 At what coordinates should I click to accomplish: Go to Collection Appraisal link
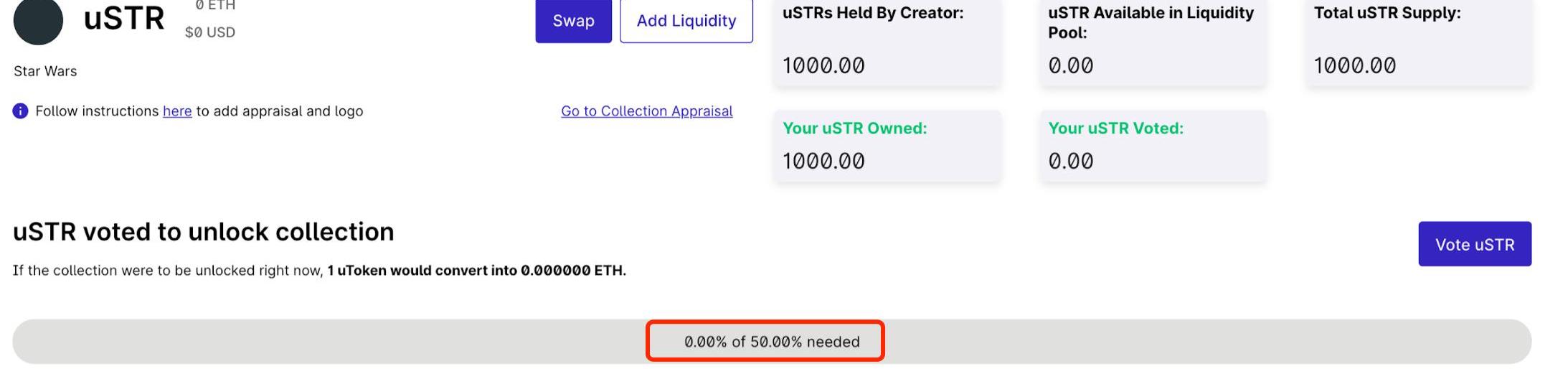(x=646, y=111)
